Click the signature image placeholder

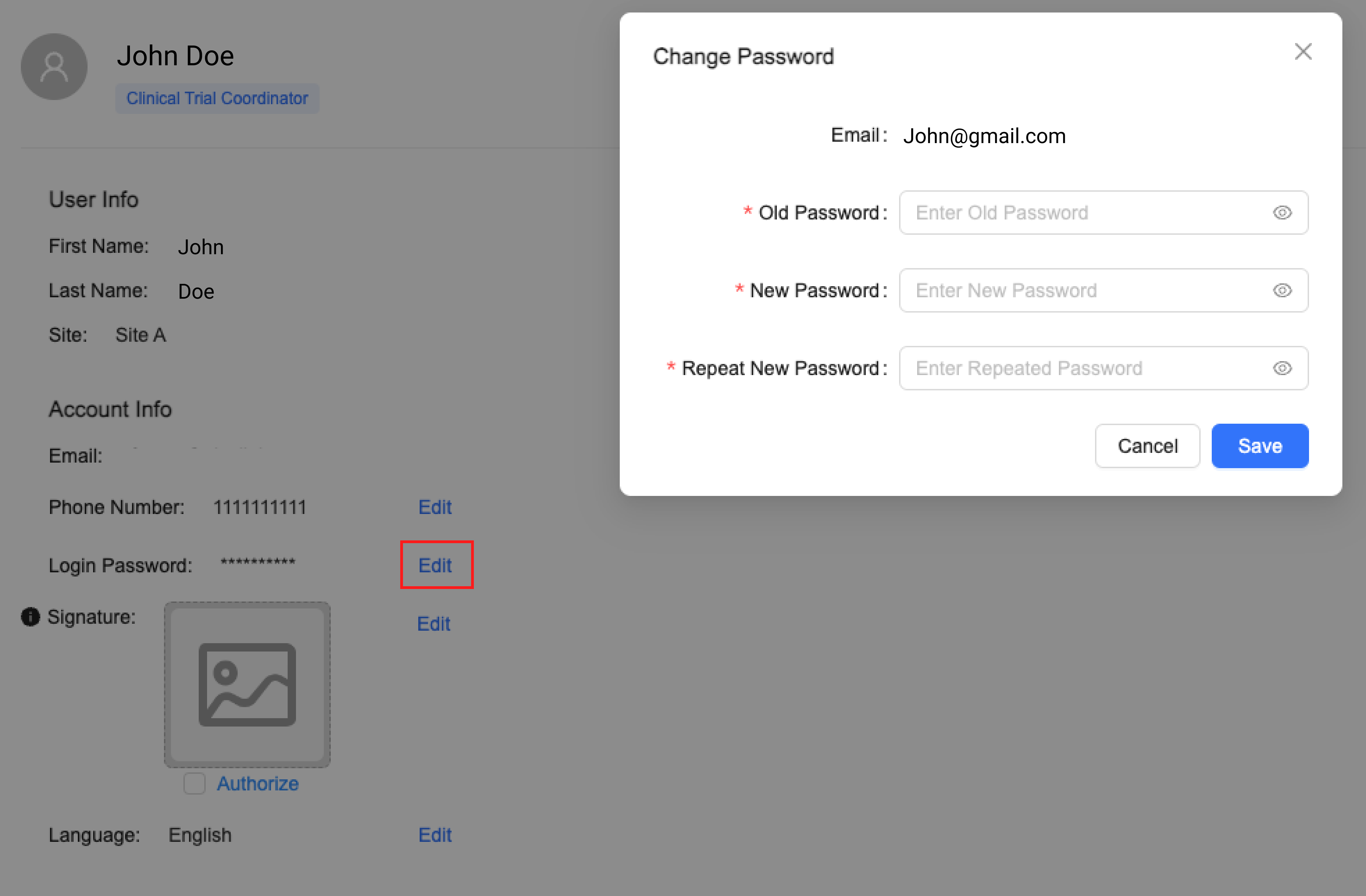click(247, 685)
